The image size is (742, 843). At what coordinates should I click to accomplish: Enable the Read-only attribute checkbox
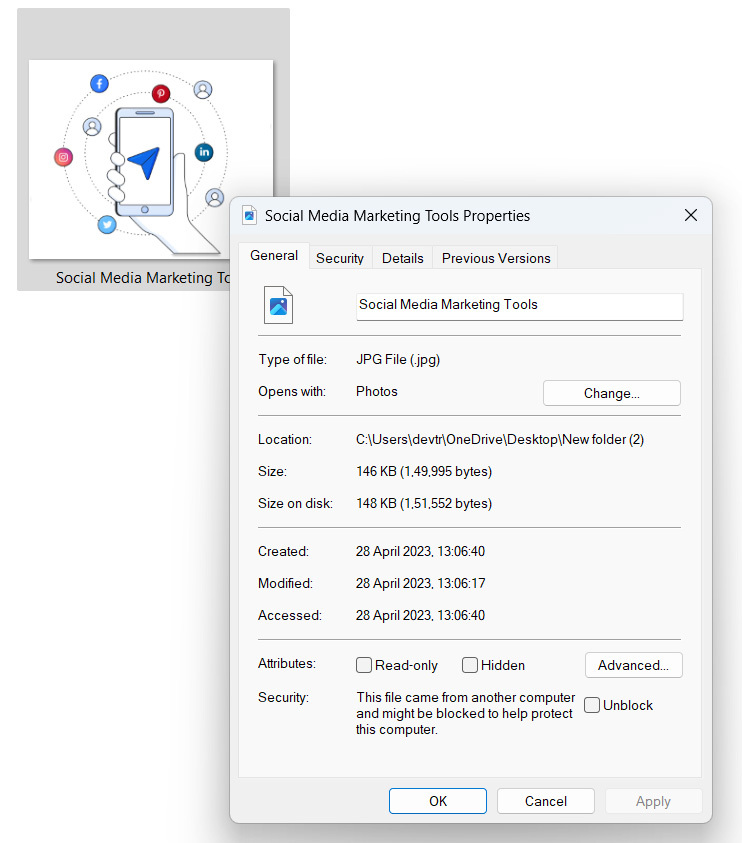click(x=366, y=665)
